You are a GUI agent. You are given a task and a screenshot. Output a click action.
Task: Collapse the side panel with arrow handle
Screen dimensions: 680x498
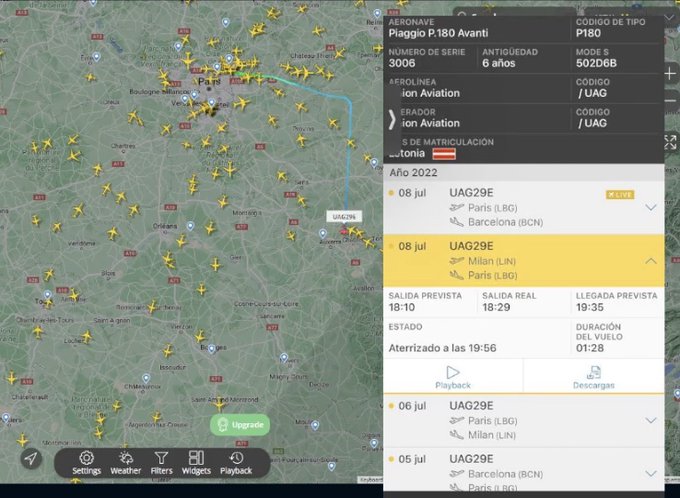tap(392, 120)
